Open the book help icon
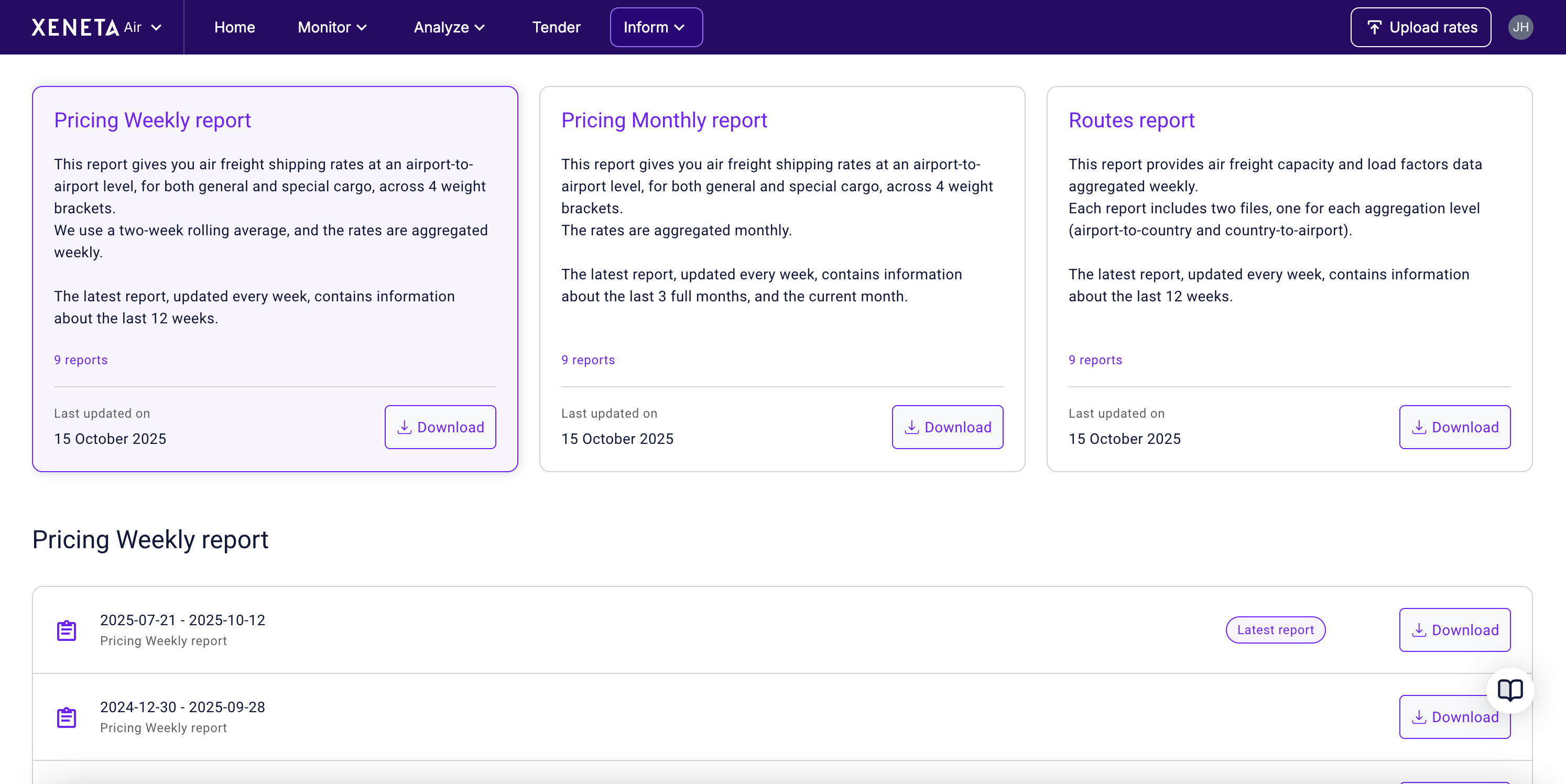The height and width of the screenshot is (784, 1566). coord(1509,690)
